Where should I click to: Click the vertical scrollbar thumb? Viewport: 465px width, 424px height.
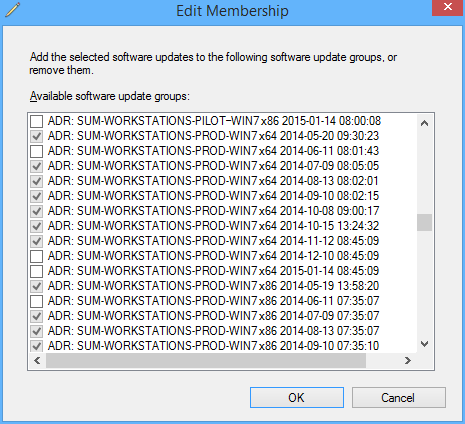click(424, 222)
